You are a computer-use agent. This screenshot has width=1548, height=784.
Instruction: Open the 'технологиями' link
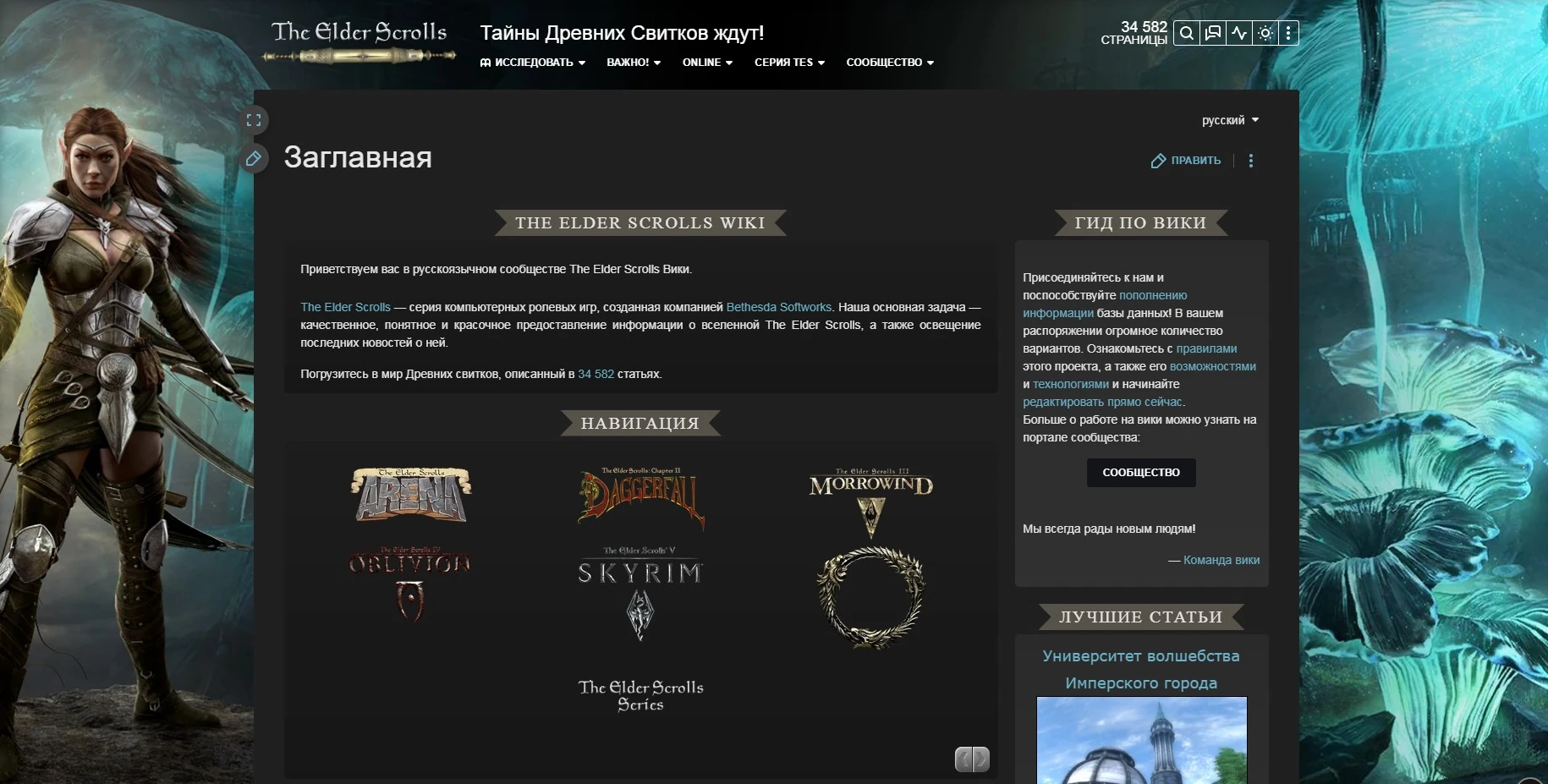click(x=1071, y=384)
